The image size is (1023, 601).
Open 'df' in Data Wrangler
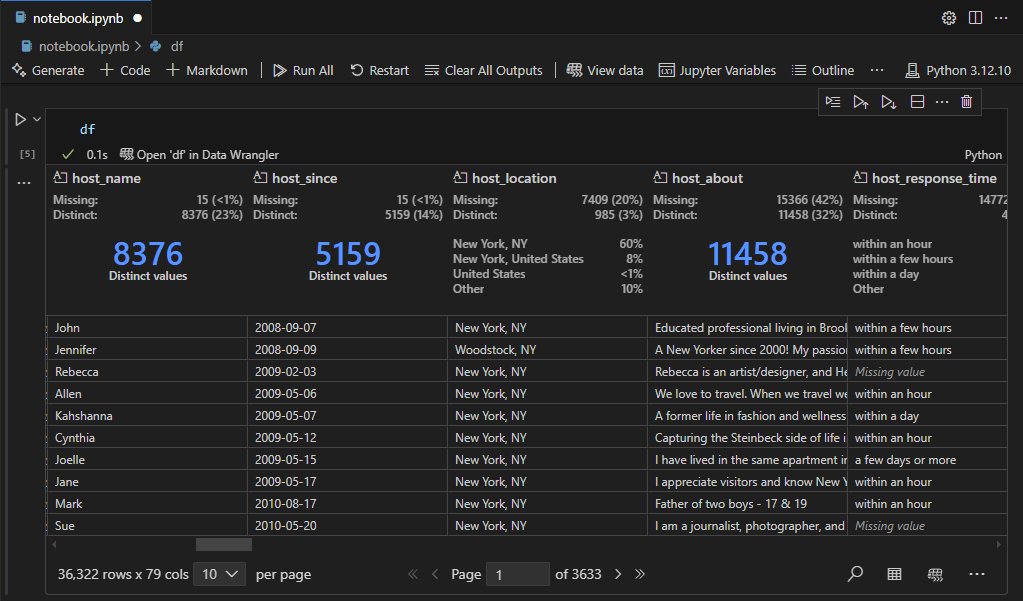(199, 155)
